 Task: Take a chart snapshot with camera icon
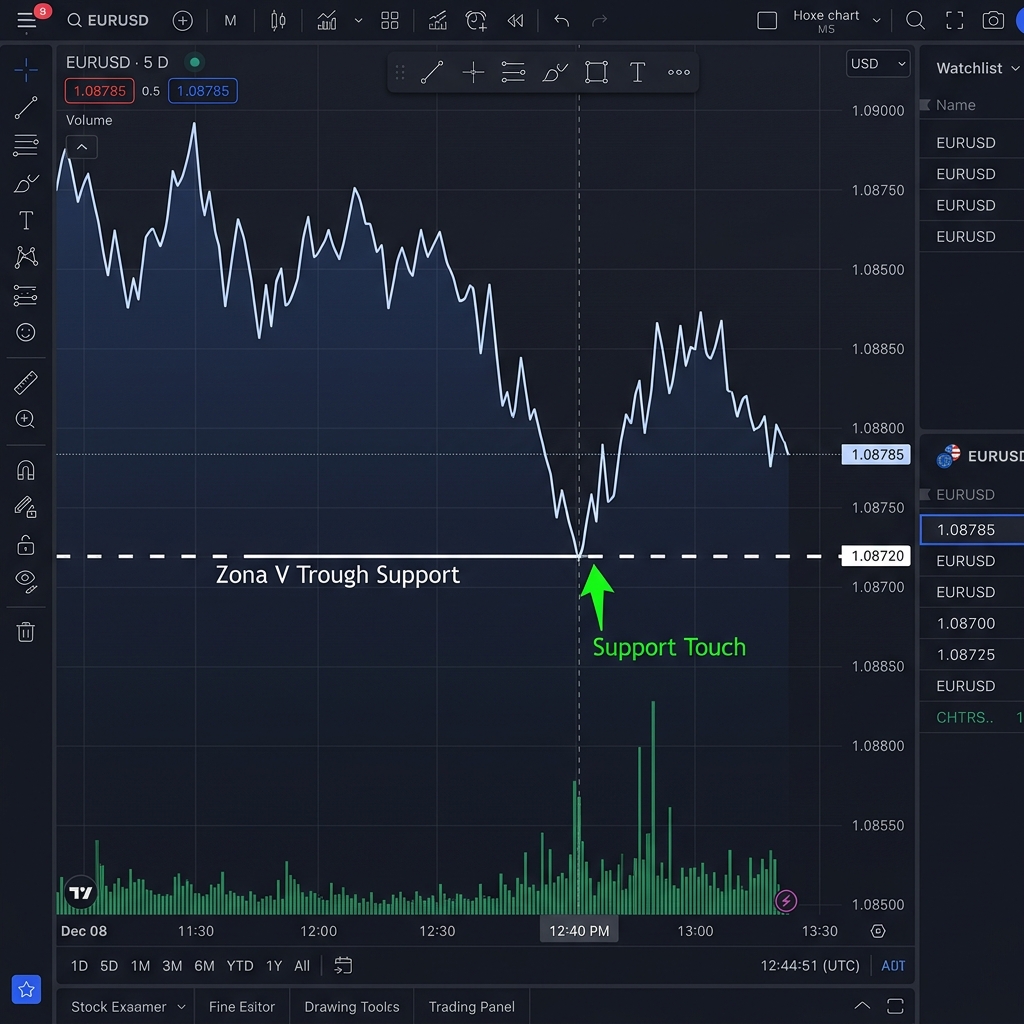[x=993, y=21]
